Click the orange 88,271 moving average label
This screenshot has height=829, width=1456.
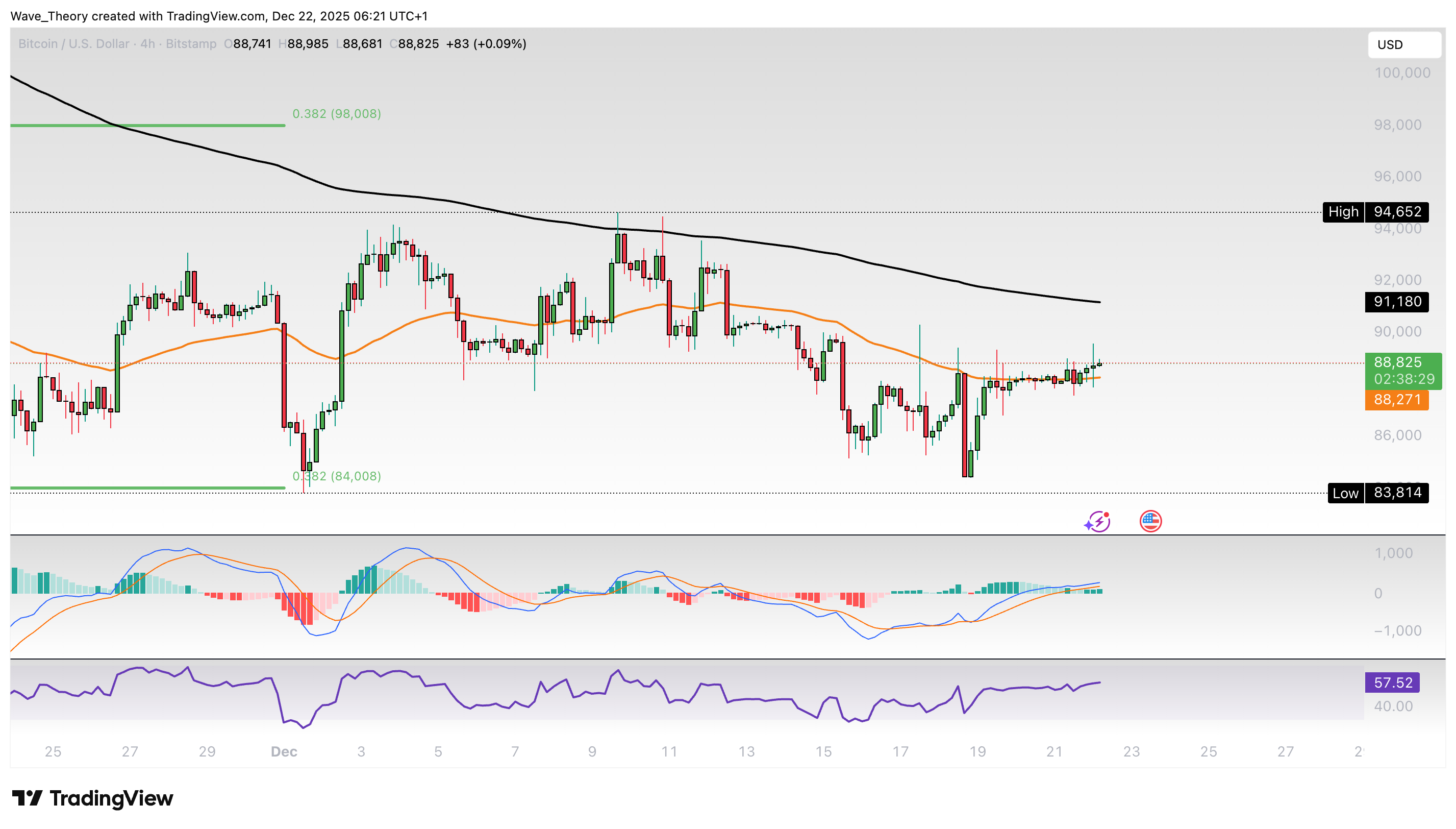point(1398,400)
